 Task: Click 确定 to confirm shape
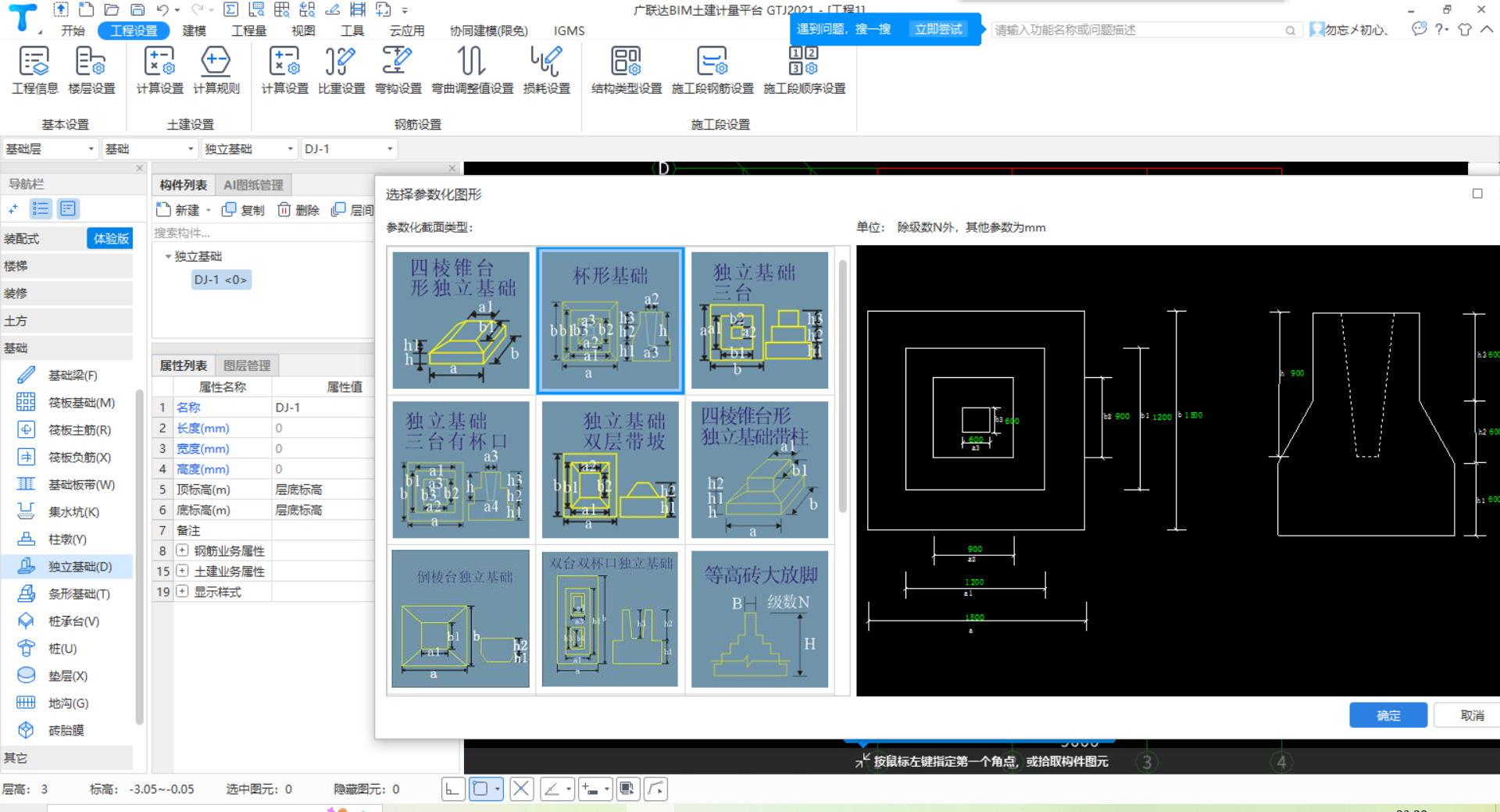tap(1388, 715)
